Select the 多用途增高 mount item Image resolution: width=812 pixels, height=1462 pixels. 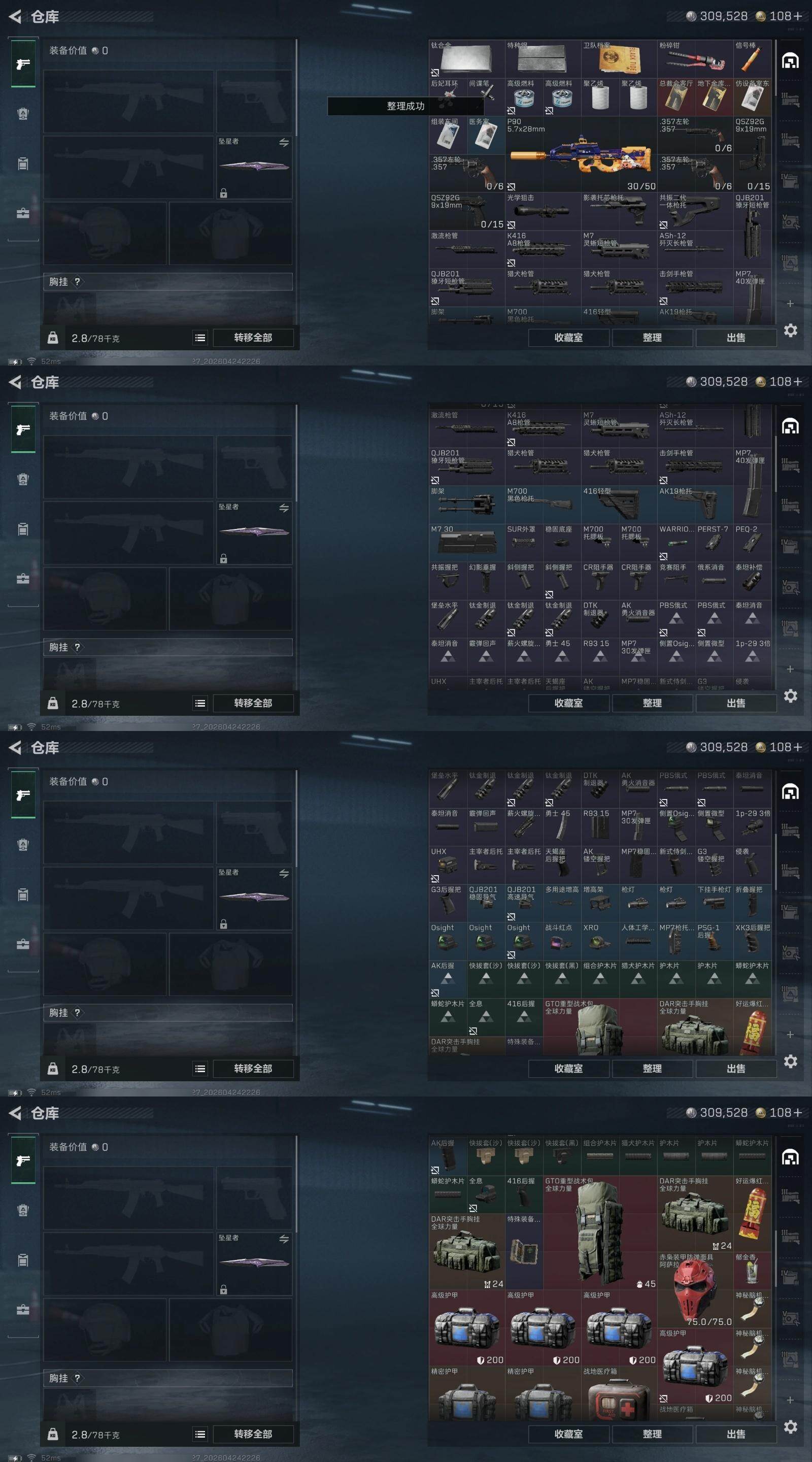point(562,903)
